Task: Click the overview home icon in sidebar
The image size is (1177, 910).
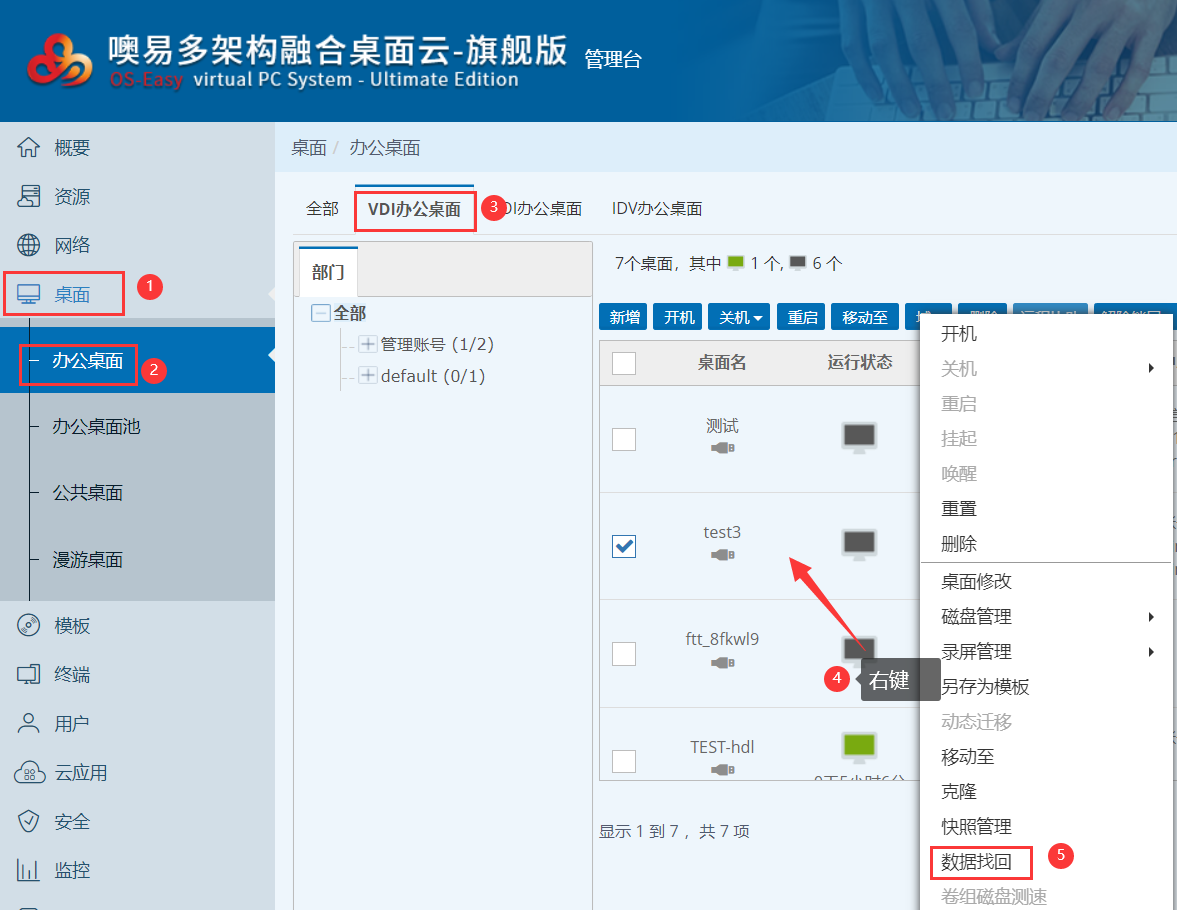Action: point(29,148)
